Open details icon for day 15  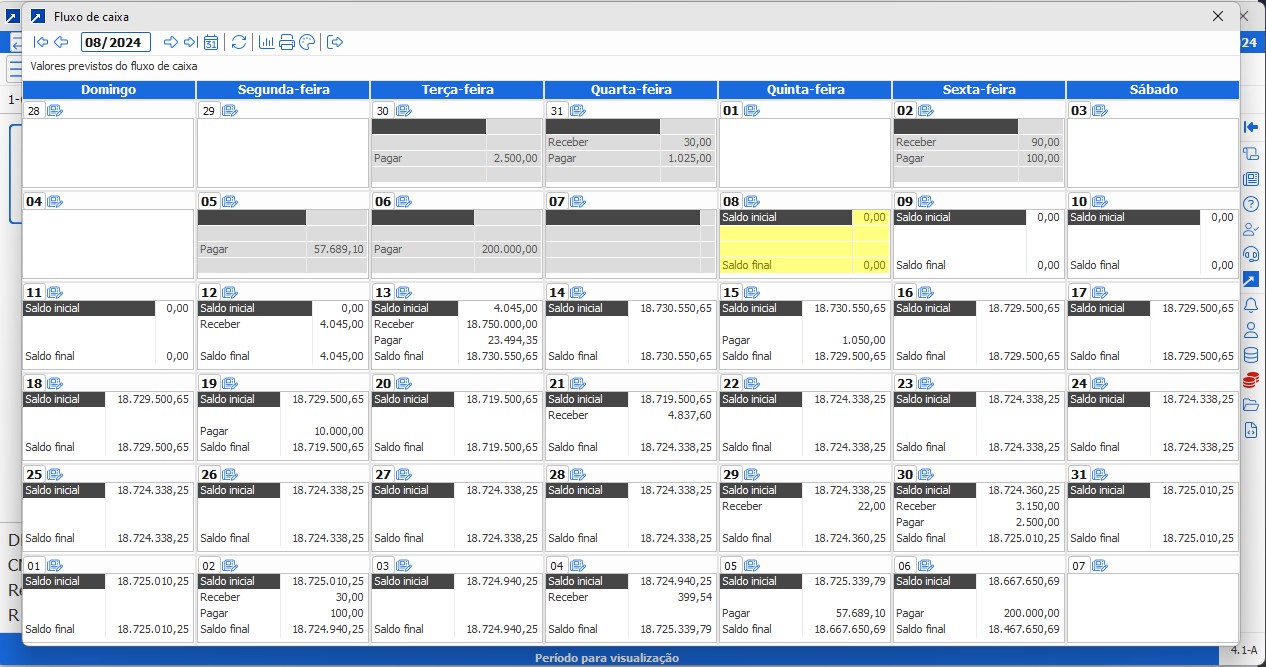click(752, 292)
